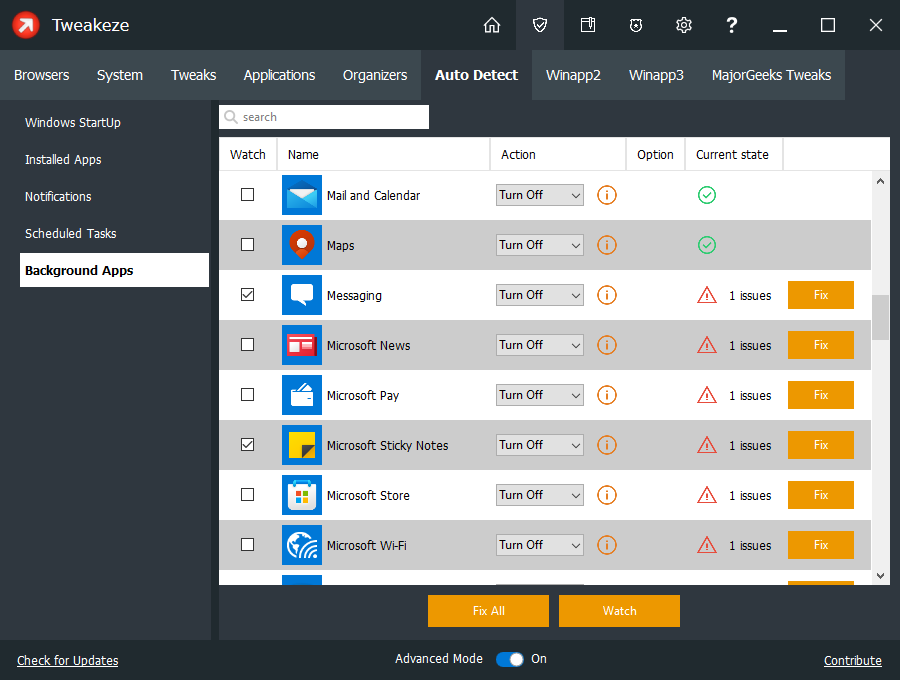900x680 pixels.
Task: Open the Contribute link
Action: [852, 660]
